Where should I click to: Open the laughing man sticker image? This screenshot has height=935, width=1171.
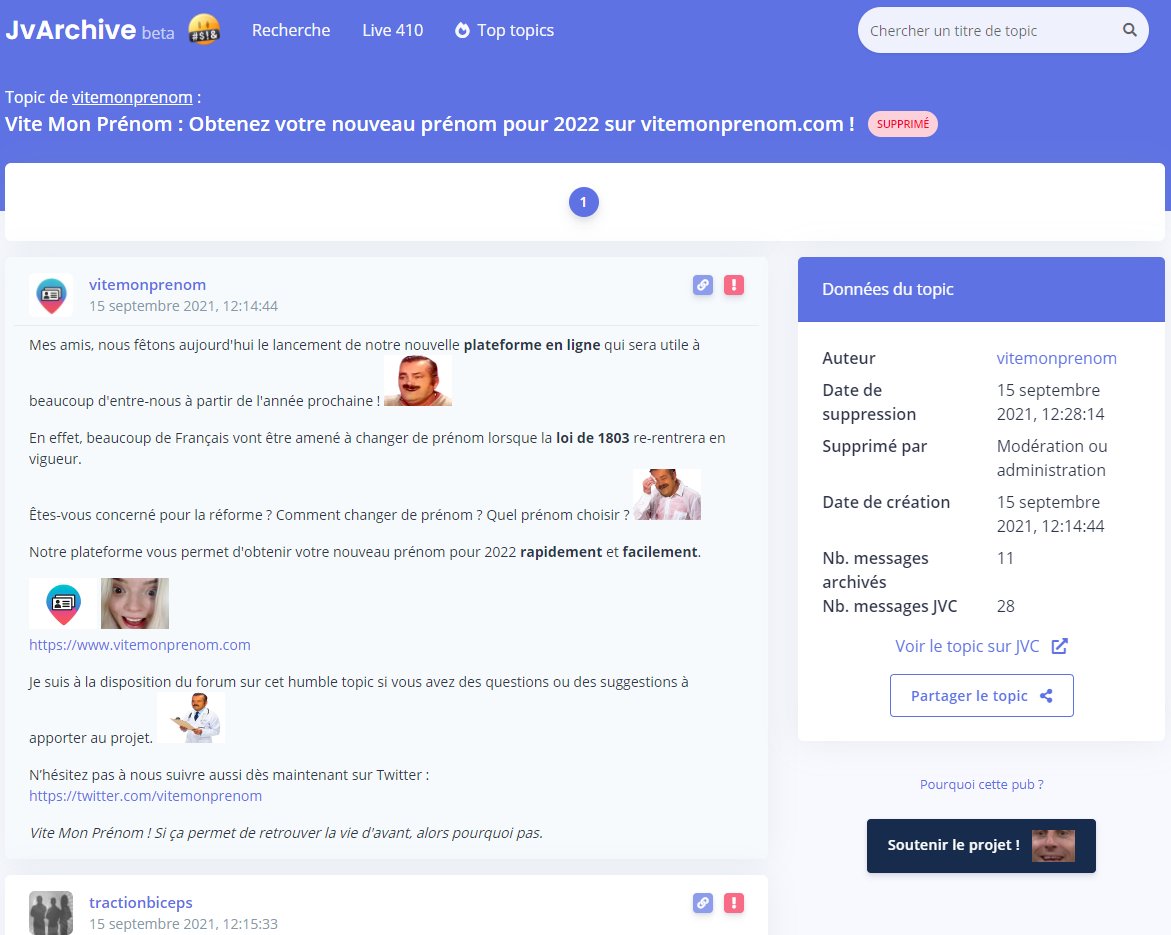(417, 380)
